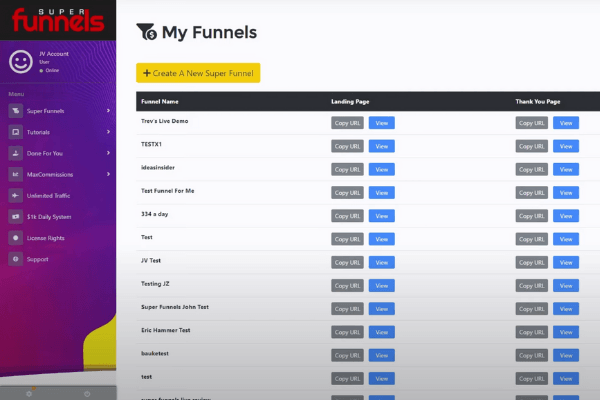Expand the Super Funnels menu chevron
The image size is (600, 400).
(108, 111)
